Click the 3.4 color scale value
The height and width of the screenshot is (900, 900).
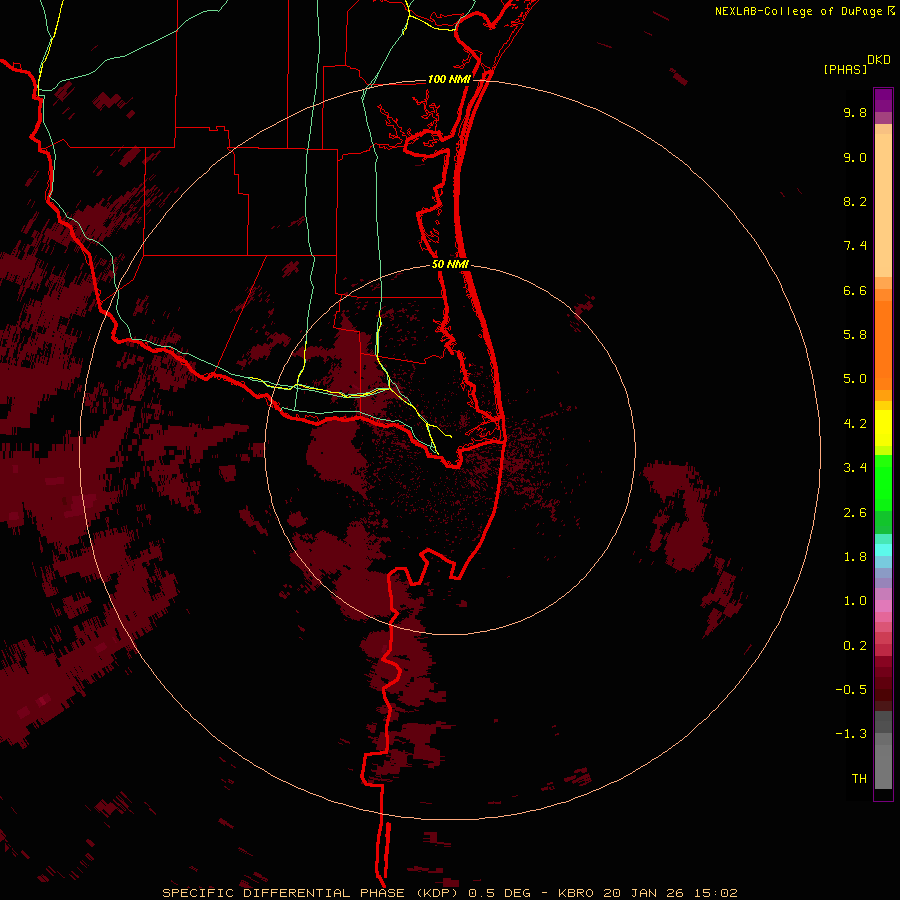coord(855,468)
